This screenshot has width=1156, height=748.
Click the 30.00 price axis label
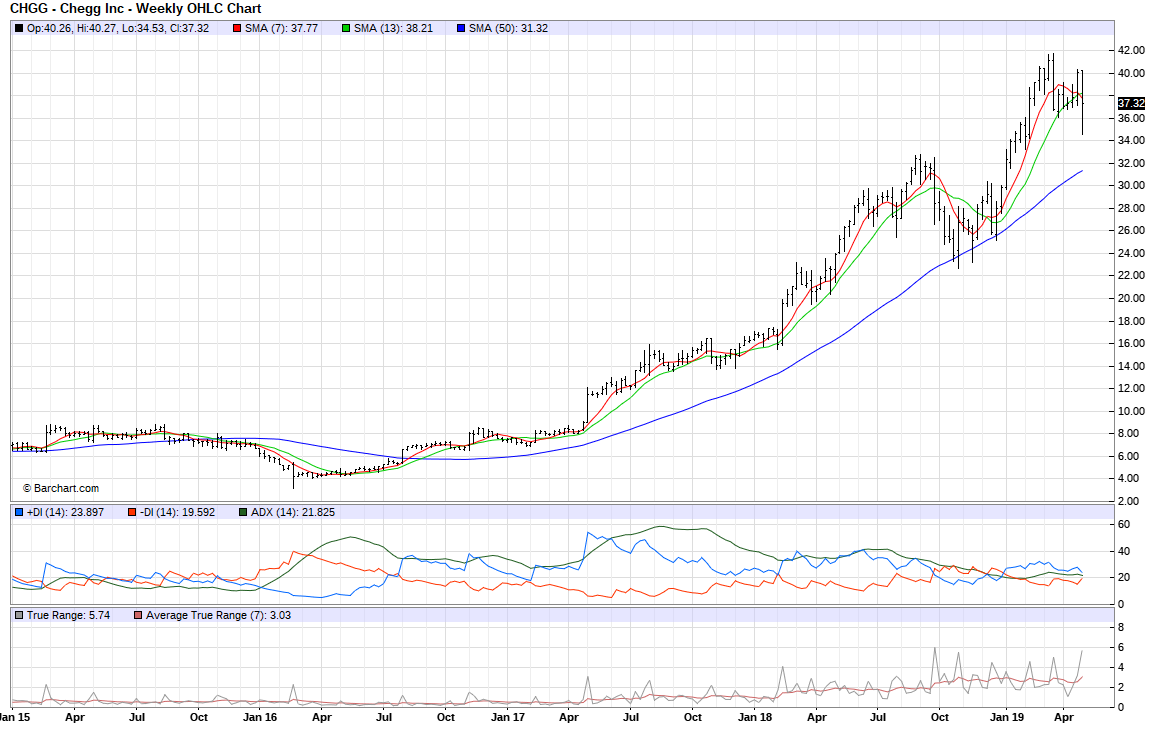(x=1131, y=186)
